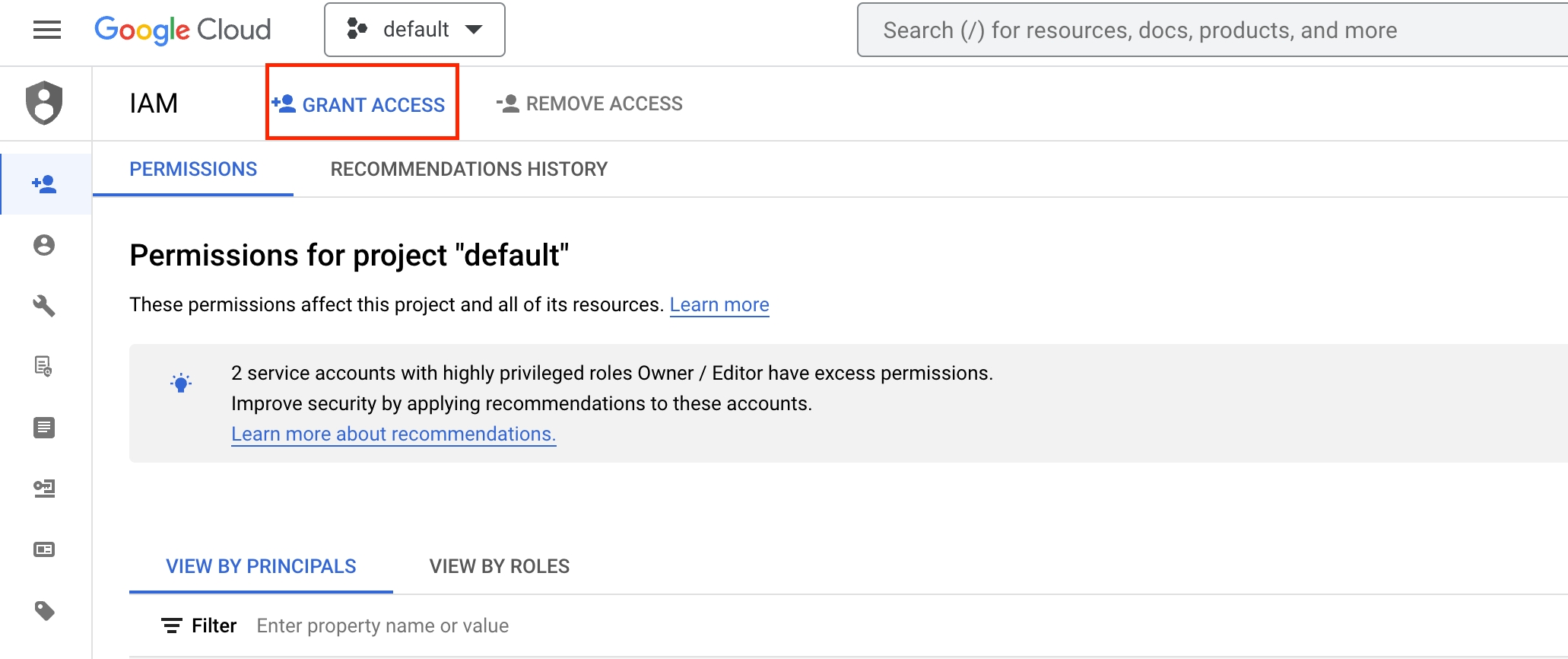This screenshot has width=1568, height=659.
Task: Switch to View by Roles tab
Action: [499, 566]
